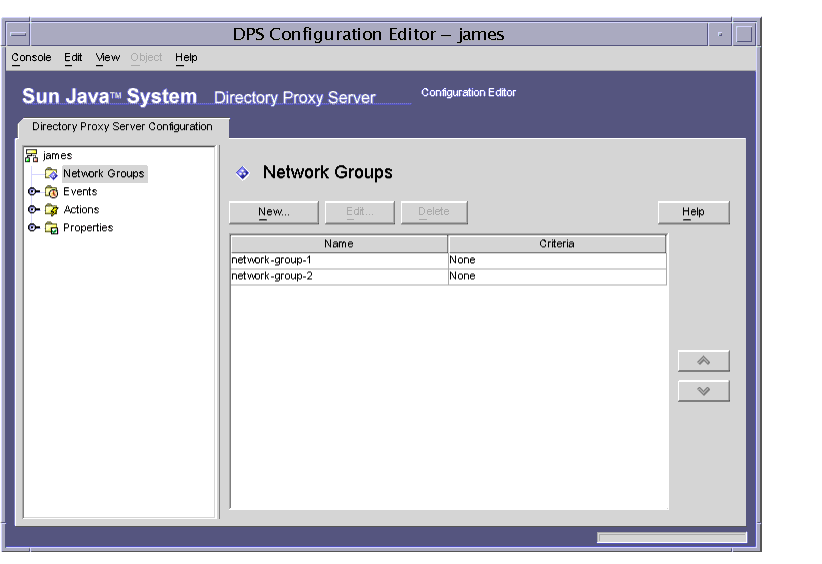Click the status progress bar at the bottom
This screenshot has height=564, width=822.
[x=672, y=538]
